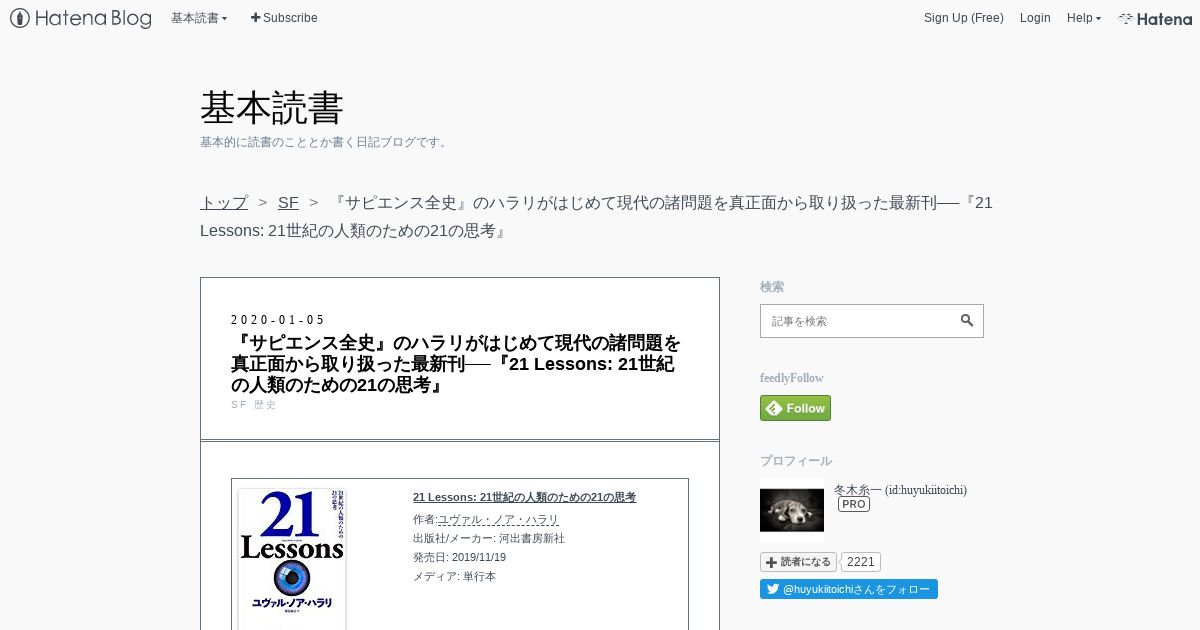
Task: Open the 2020-01-05 date link
Action: 278,320
